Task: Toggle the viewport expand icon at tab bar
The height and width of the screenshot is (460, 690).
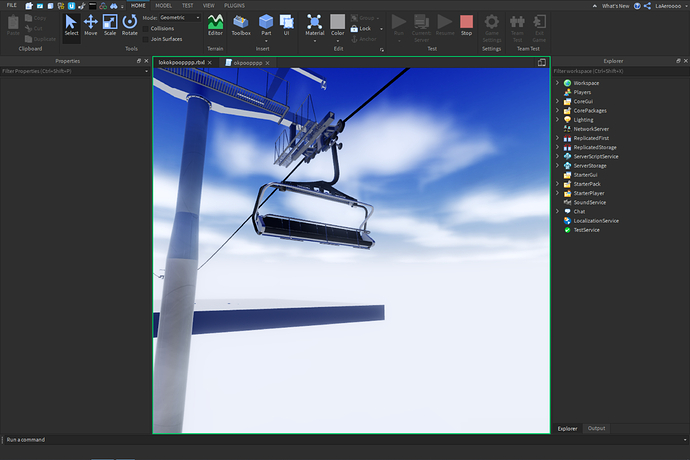Action: coord(542,63)
